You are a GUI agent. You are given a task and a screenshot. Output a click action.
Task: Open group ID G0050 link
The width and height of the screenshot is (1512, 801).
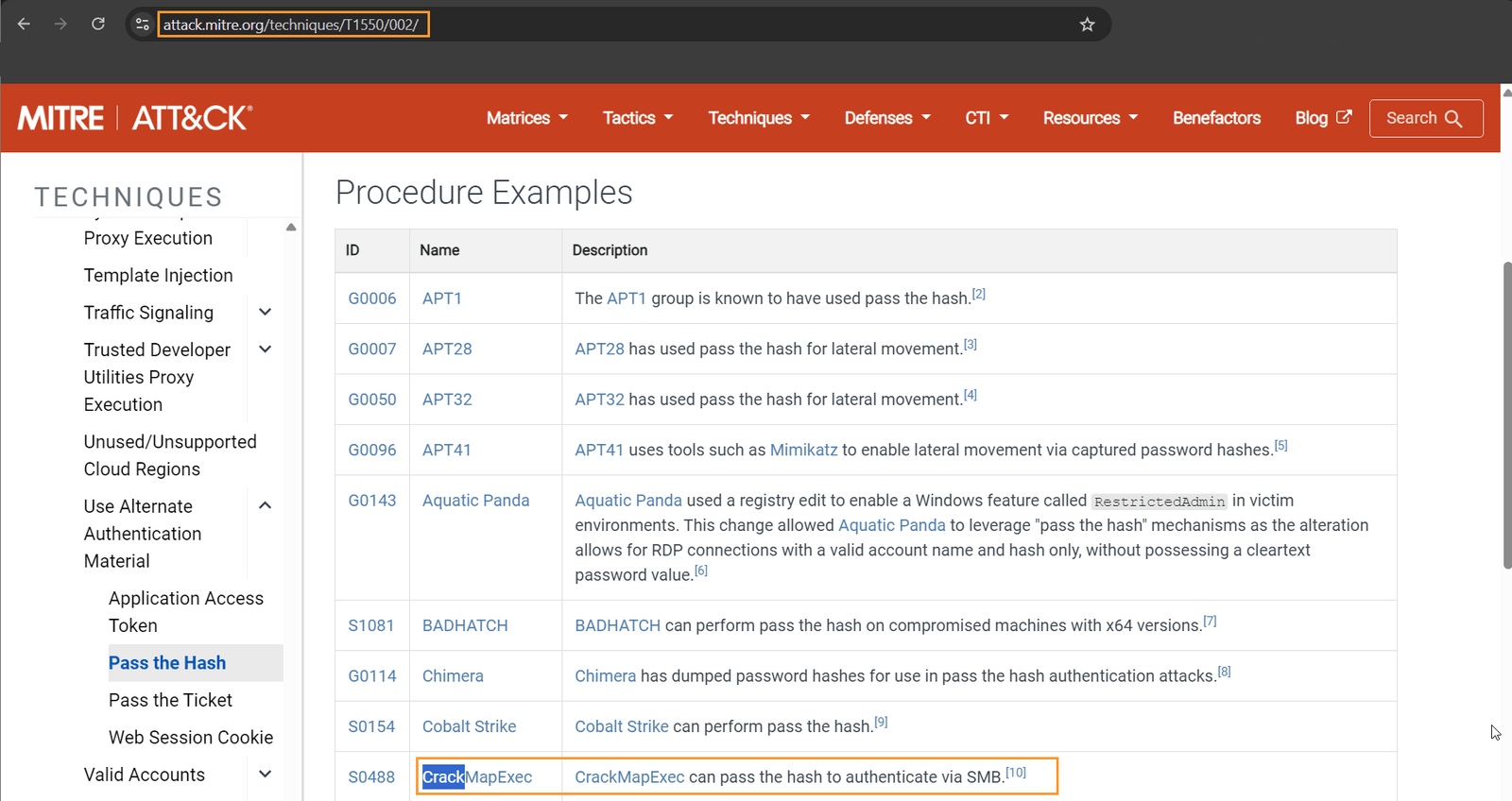click(x=372, y=400)
